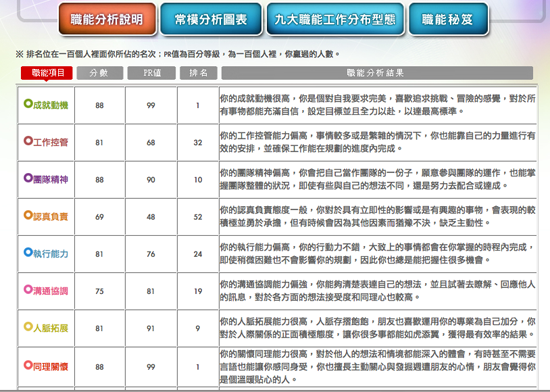The image size is (550, 392).
Task: Select the 認真負責 label
Action: [x=51, y=217]
